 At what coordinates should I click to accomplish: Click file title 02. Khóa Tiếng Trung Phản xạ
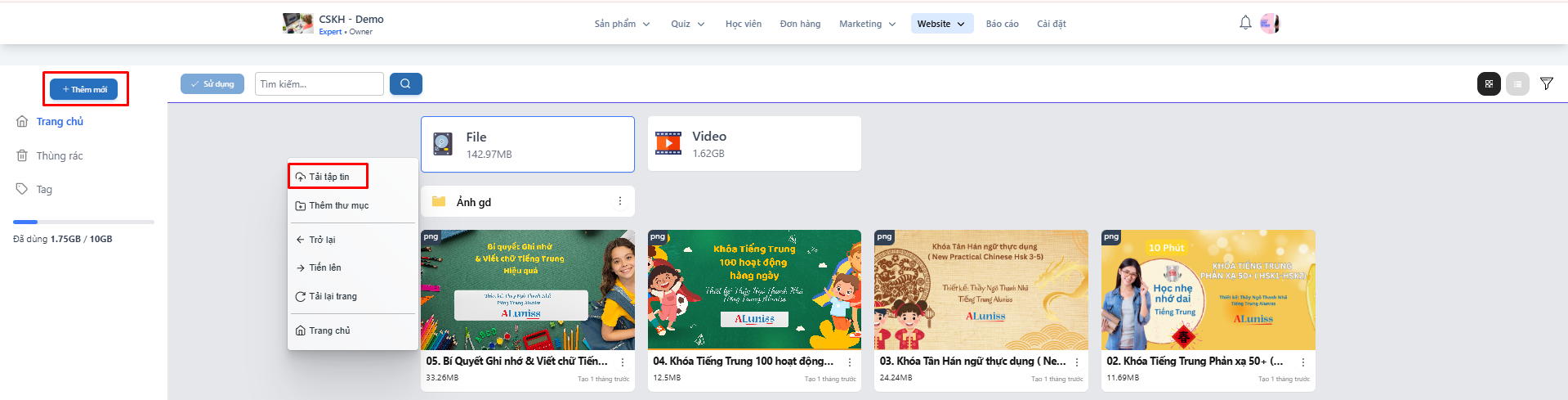[1195, 361]
